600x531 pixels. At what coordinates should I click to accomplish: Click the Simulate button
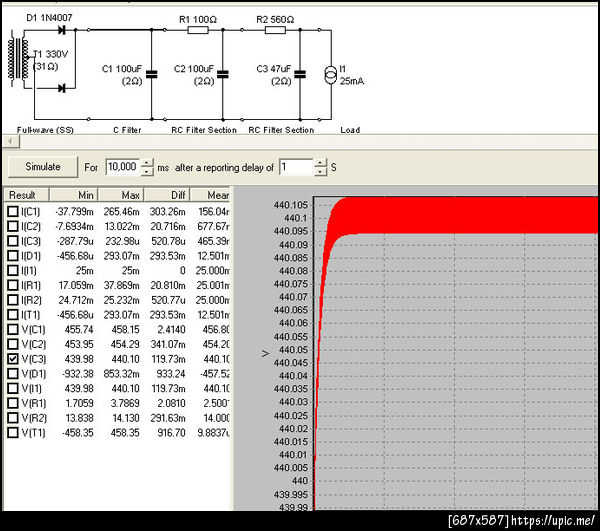coord(43,167)
